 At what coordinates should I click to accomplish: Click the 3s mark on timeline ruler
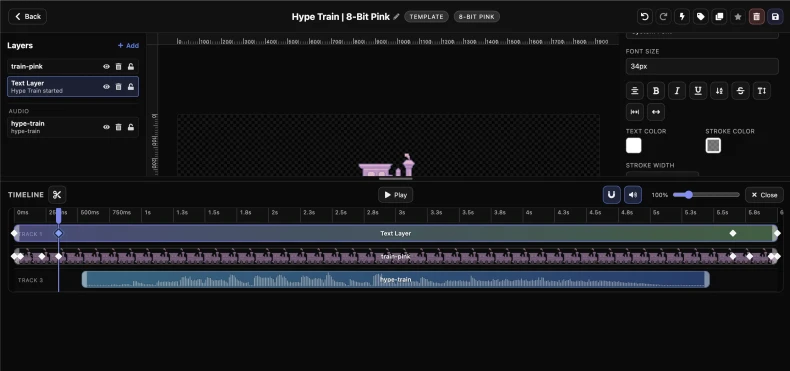[402, 213]
